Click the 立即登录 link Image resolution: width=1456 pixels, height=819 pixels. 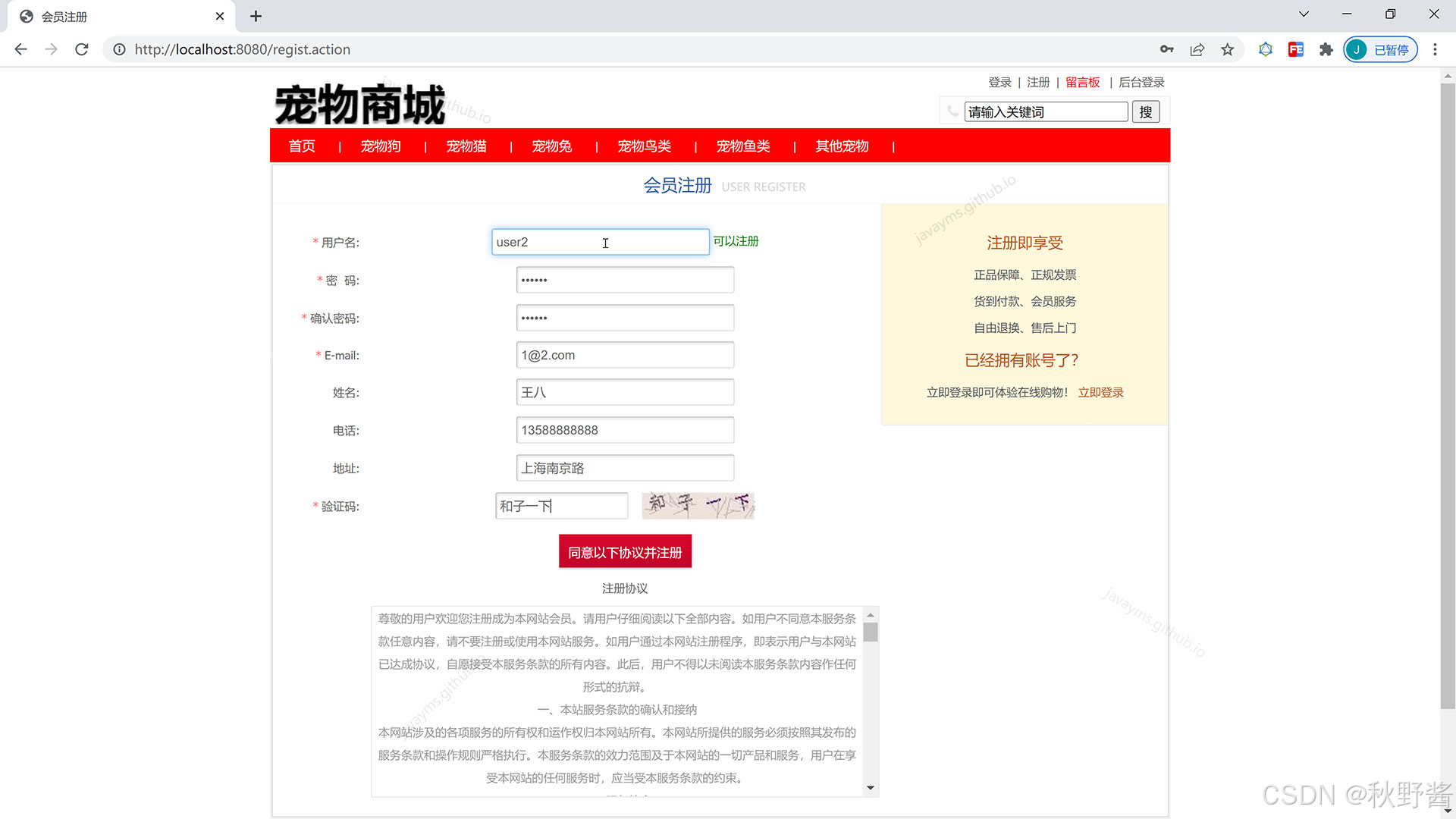1100,392
